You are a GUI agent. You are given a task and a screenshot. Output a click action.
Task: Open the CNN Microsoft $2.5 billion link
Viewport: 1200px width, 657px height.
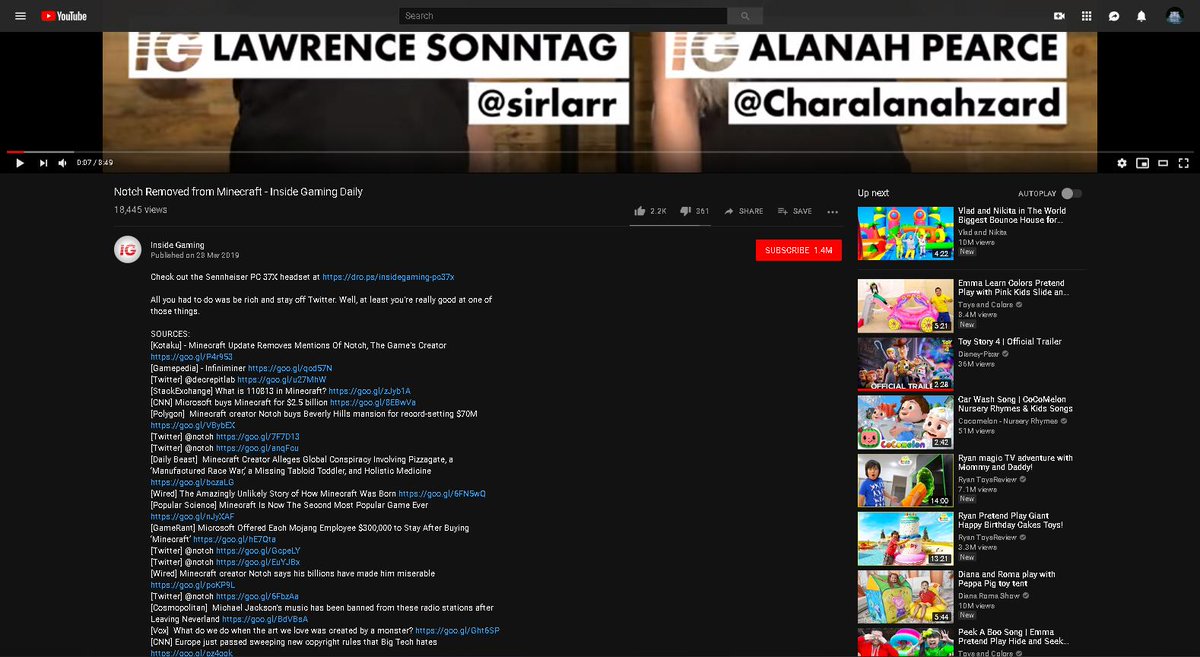point(373,403)
